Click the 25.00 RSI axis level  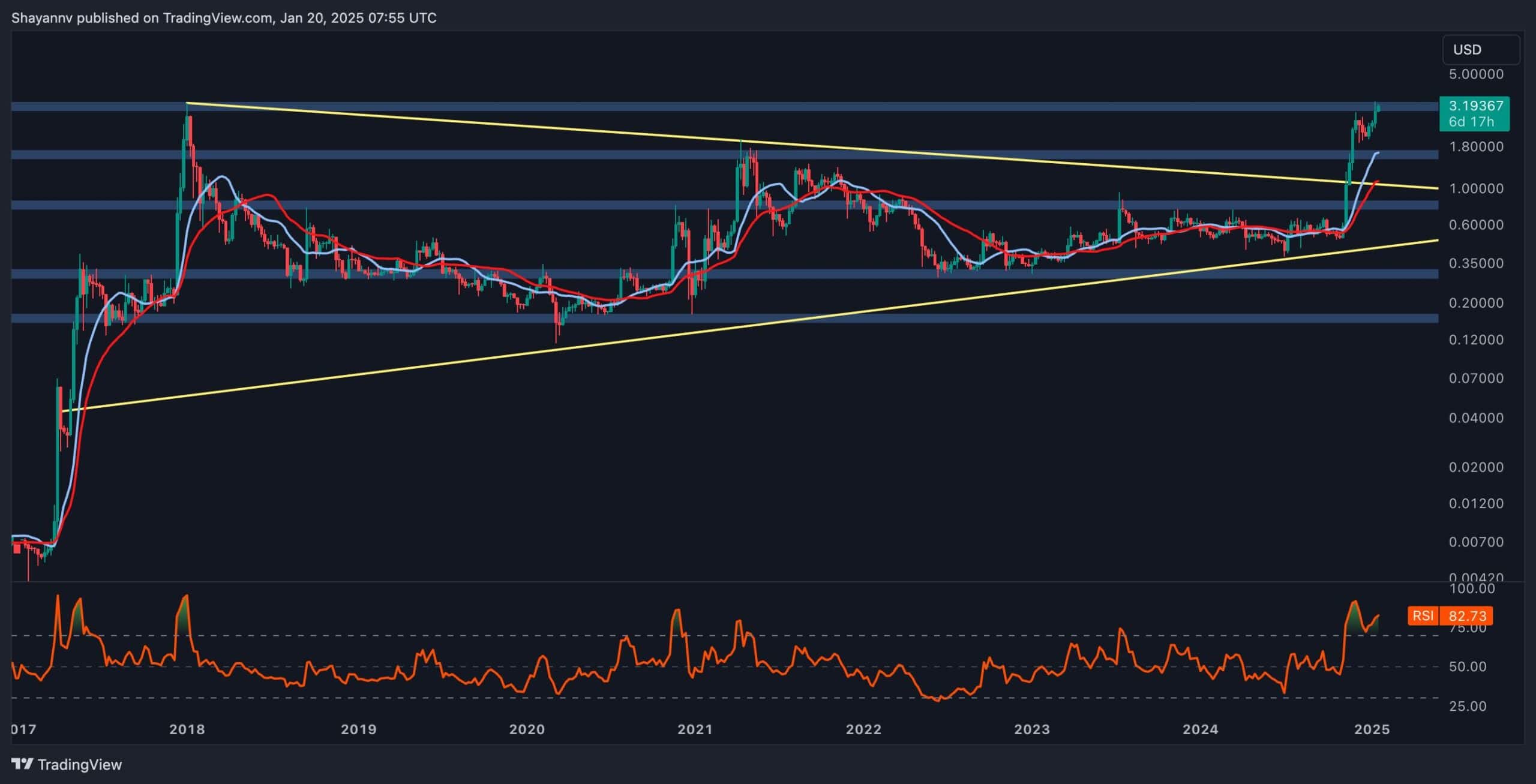[x=1467, y=706]
